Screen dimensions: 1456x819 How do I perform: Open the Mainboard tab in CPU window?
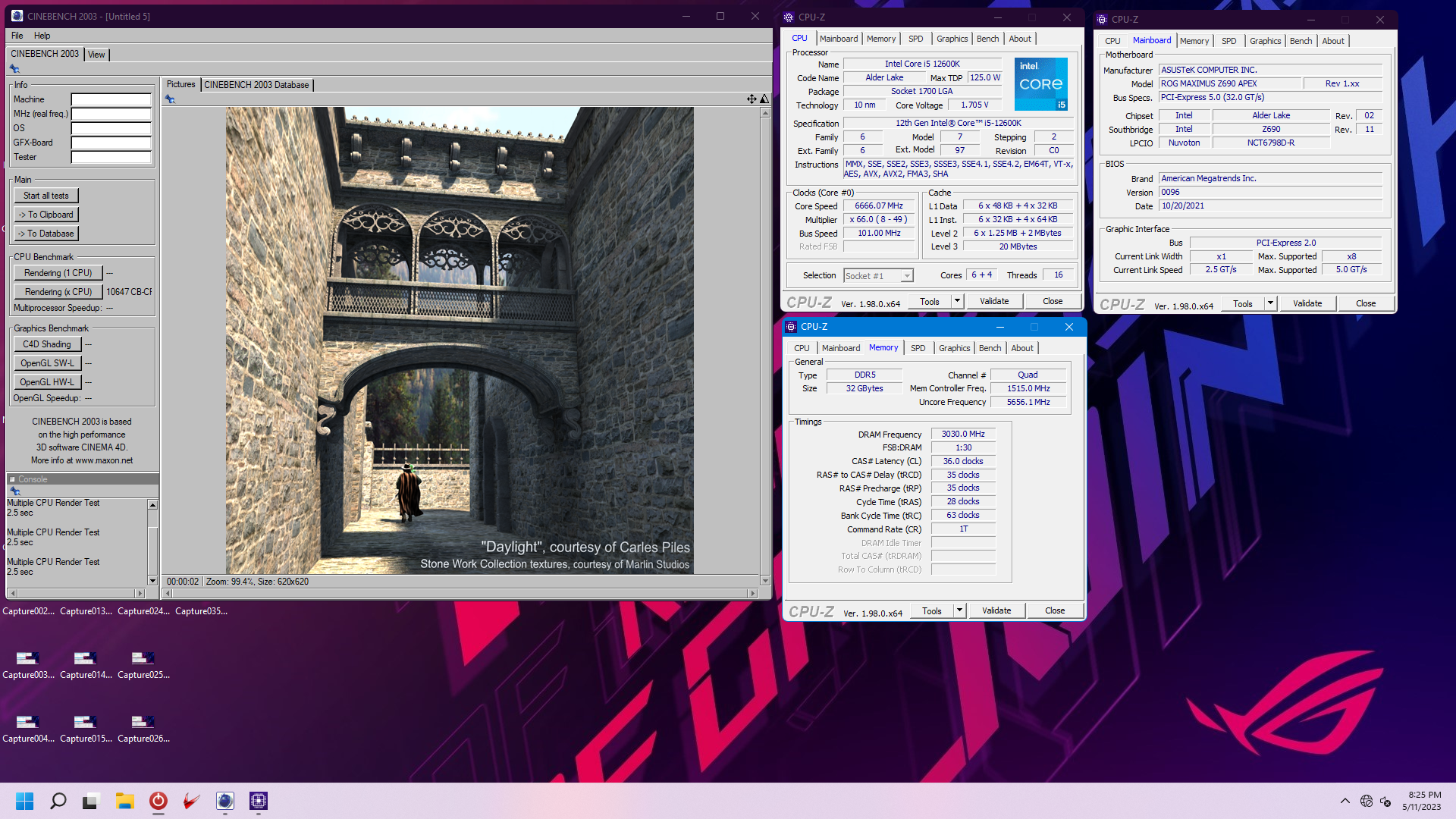(839, 39)
